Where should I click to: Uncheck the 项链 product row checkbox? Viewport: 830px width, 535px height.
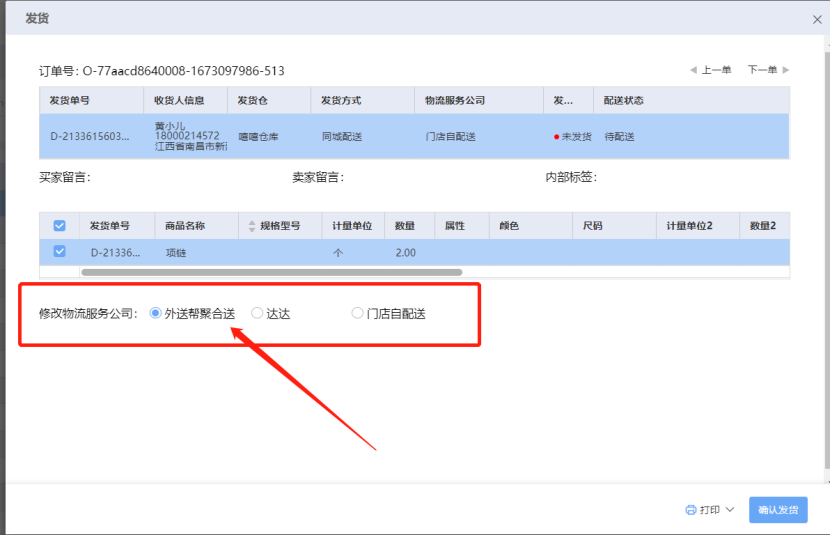click(x=59, y=252)
